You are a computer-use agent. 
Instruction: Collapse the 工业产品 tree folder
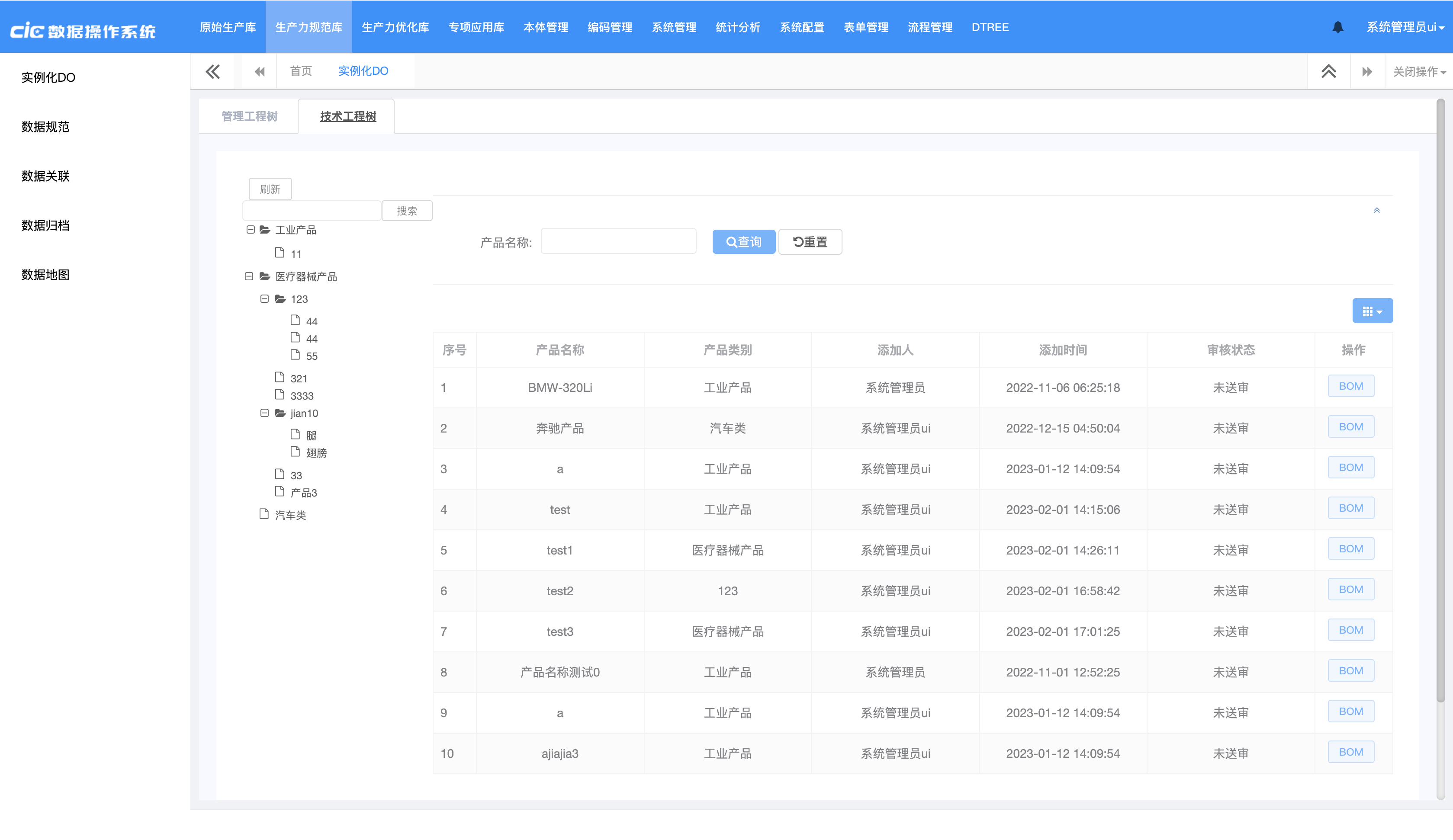[x=250, y=229]
